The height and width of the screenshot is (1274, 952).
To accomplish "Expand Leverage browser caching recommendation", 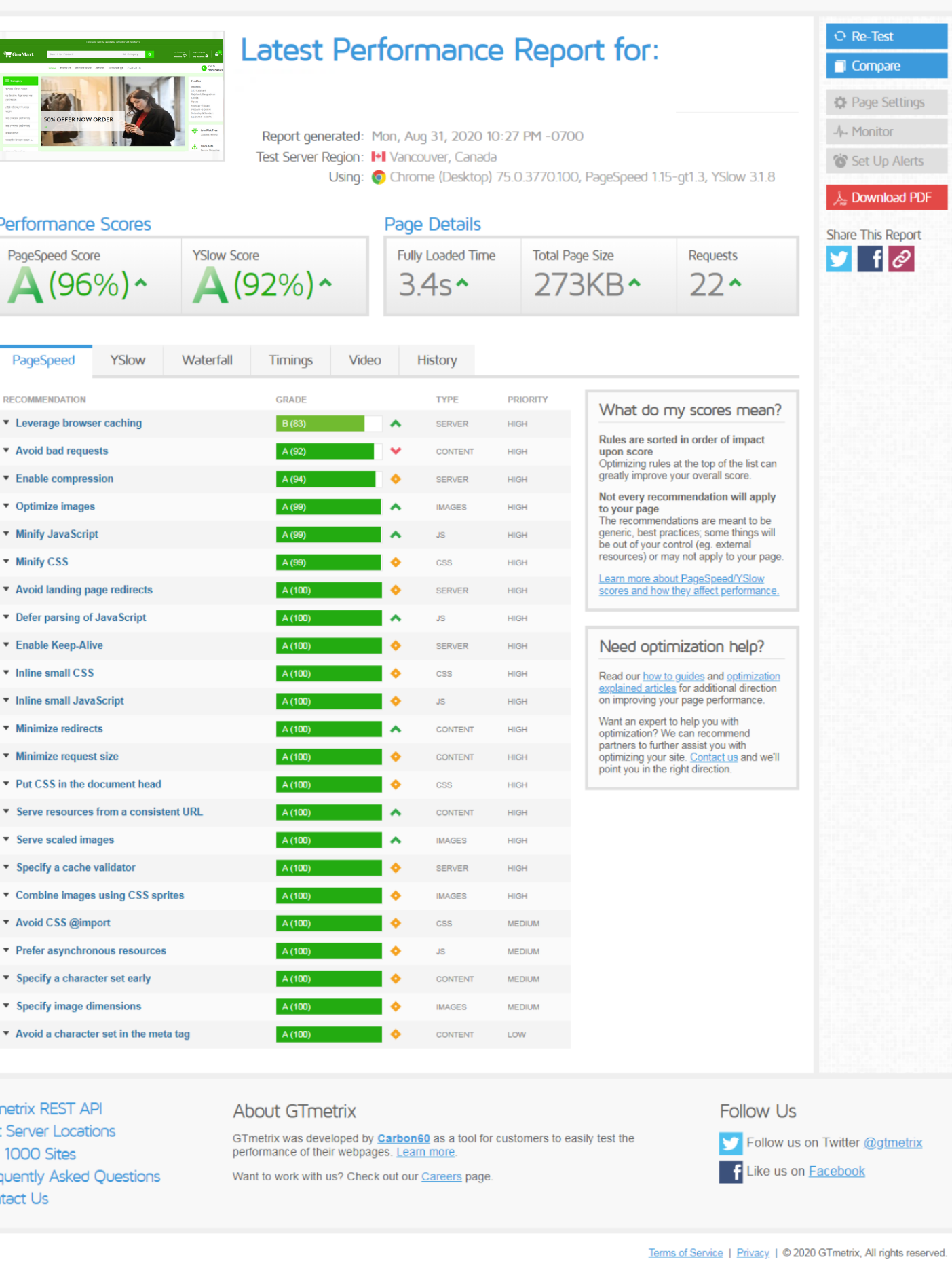I will (79, 424).
